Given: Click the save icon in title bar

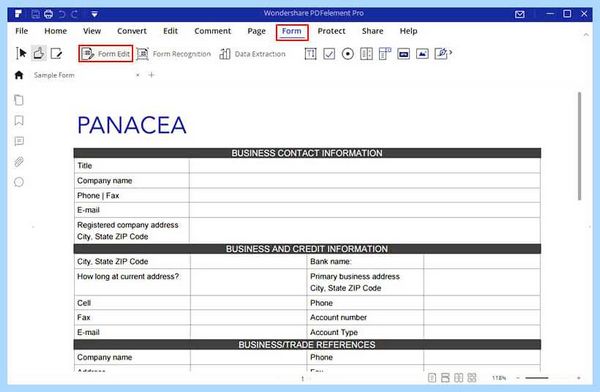Looking at the screenshot, I should click(x=36, y=15).
